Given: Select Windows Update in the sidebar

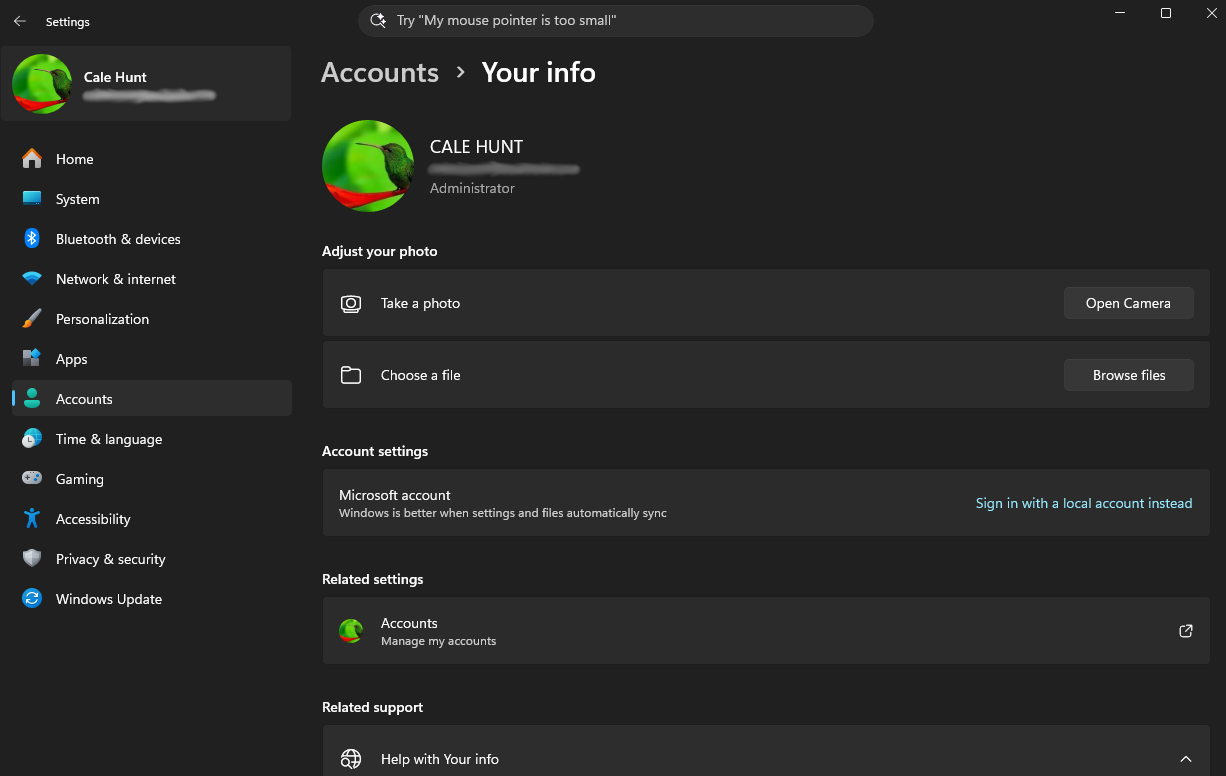Looking at the screenshot, I should pyautogui.click(x=152, y=599).
